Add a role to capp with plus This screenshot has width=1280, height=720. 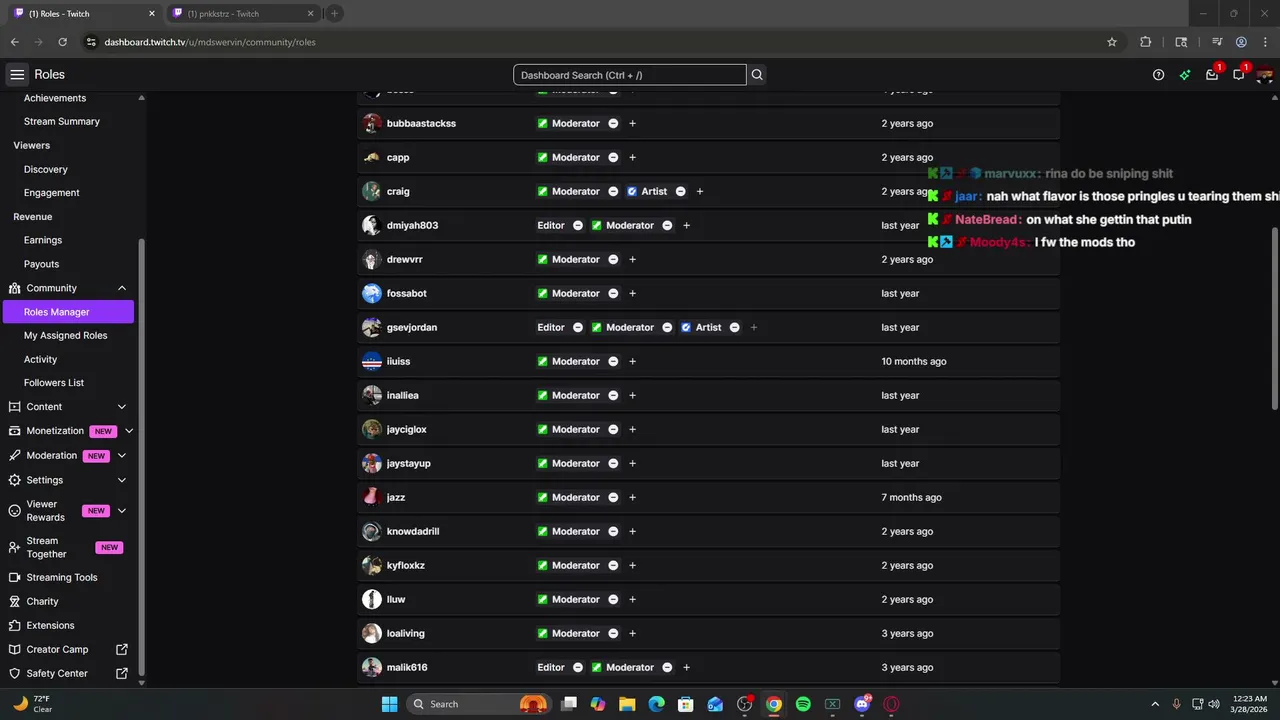point(632,157)
